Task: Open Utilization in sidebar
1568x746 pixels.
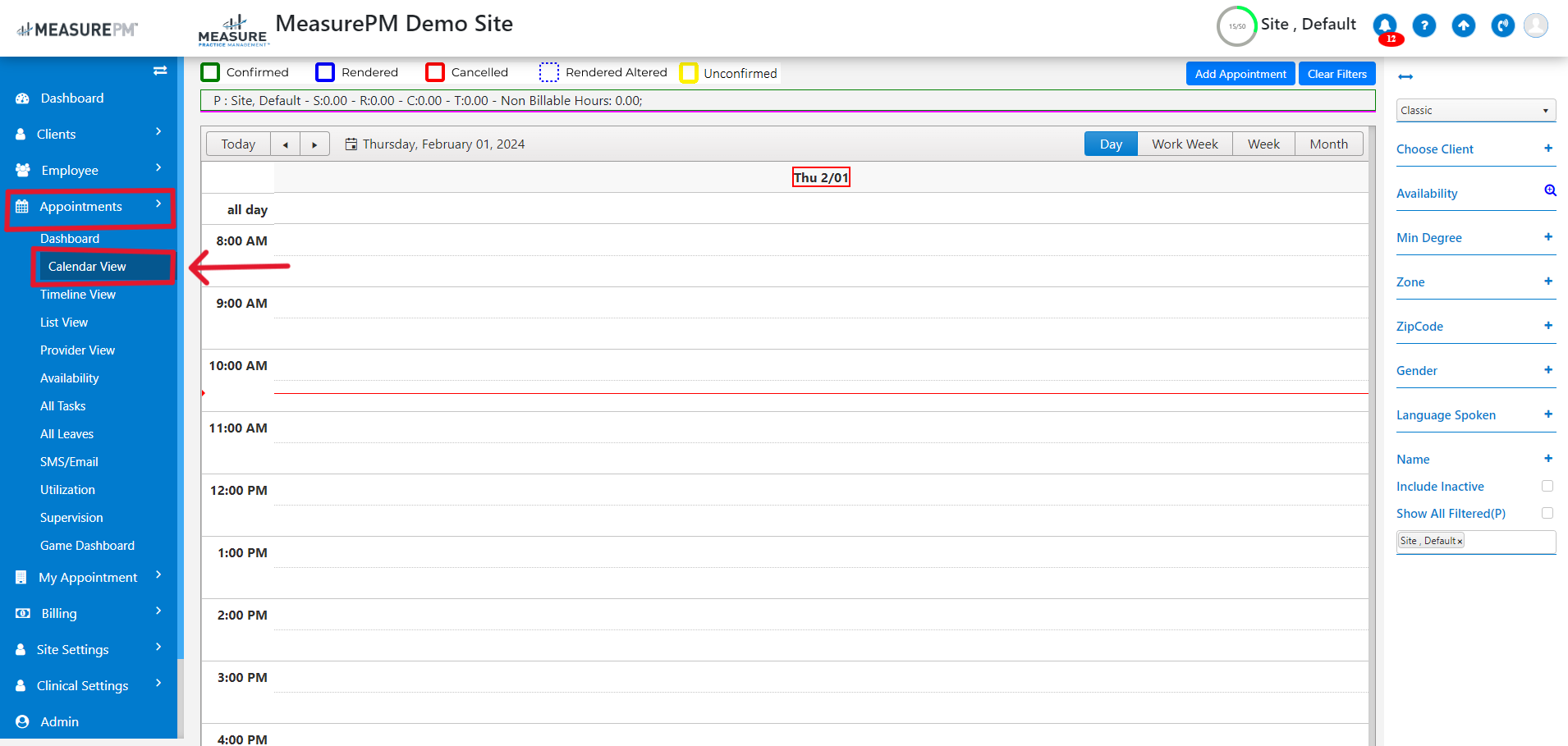Action: 67,490
